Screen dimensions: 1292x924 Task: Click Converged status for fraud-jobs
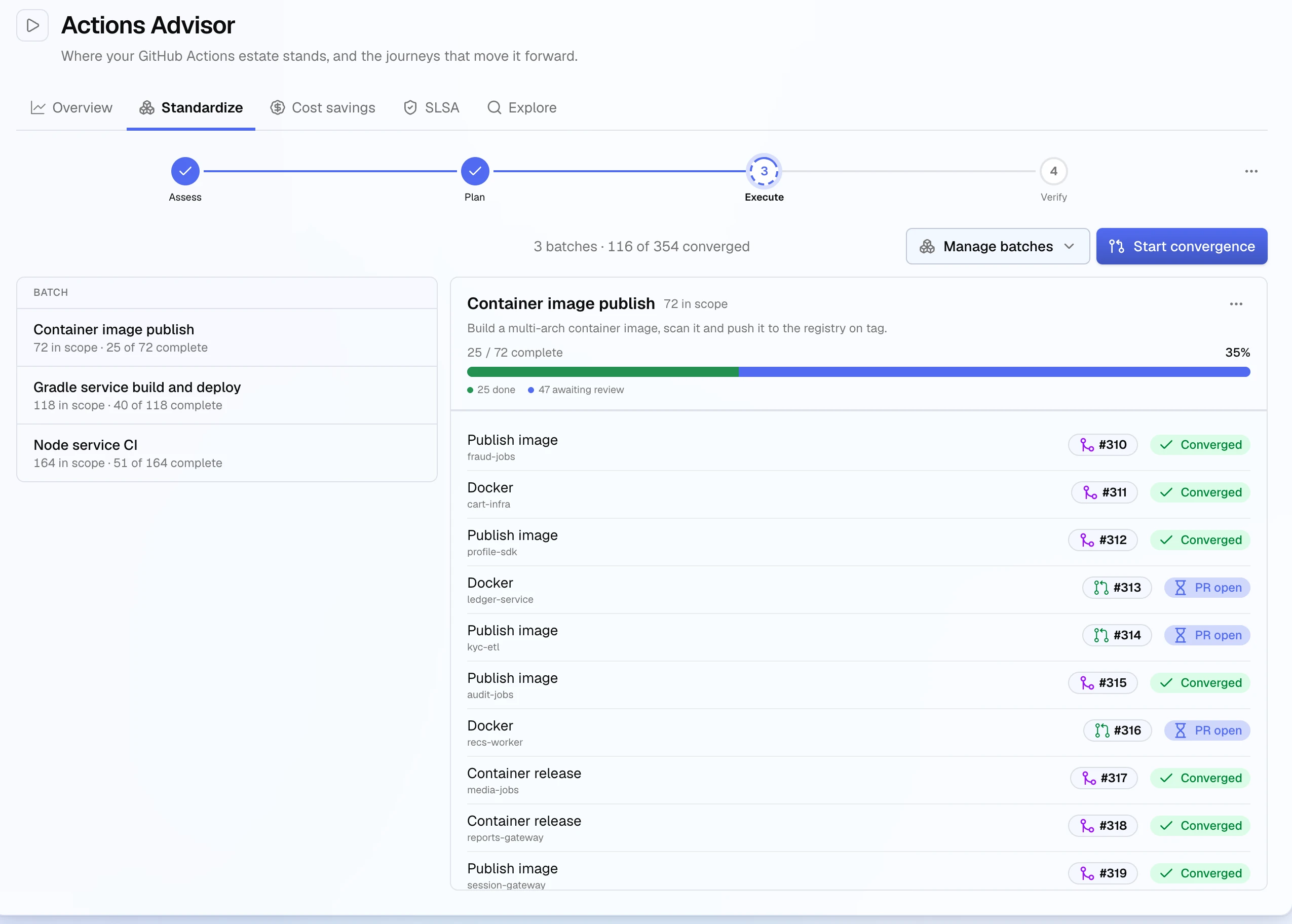click(x=1200, y=445)
